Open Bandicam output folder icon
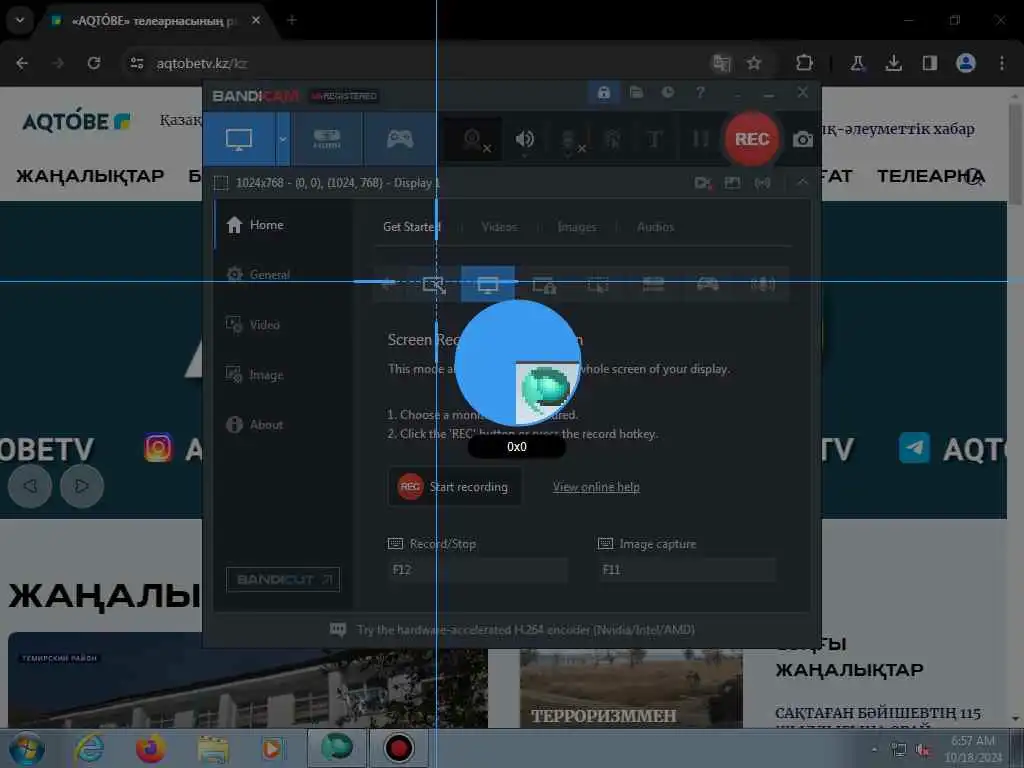1024x768 pixels. [636, 92]
